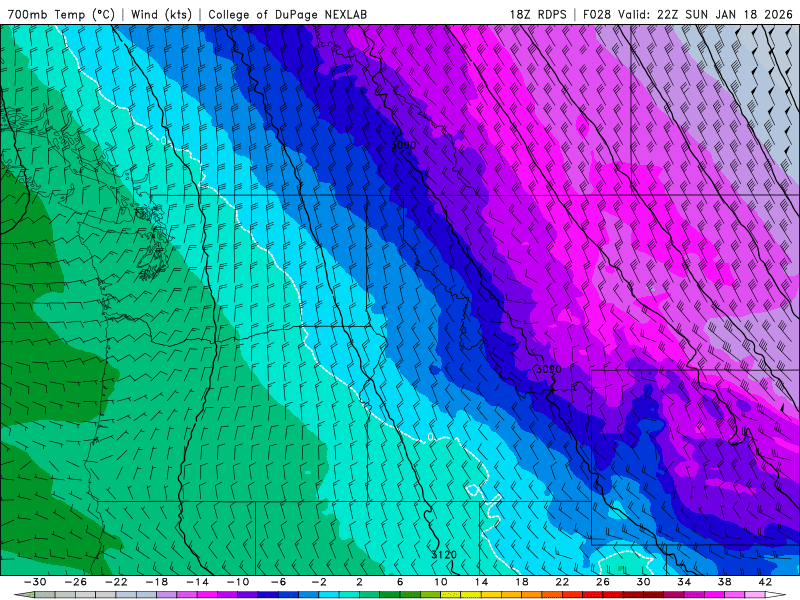The height and width of the screenshot is (600, 800).
Task: Click the "-6" color scale value
Action: click(x=278, y=582)
